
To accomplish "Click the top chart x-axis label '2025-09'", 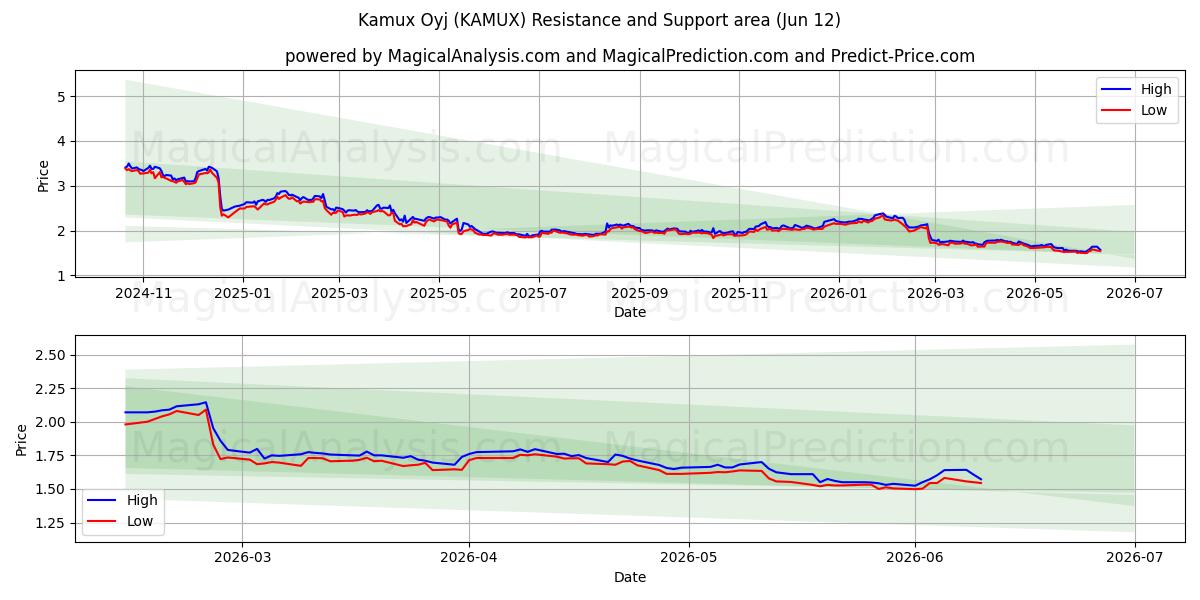I will click(640, 293).
